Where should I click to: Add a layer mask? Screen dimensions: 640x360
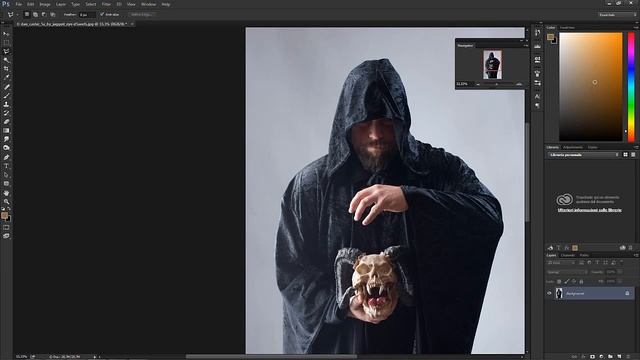click(x=592, y=357)
